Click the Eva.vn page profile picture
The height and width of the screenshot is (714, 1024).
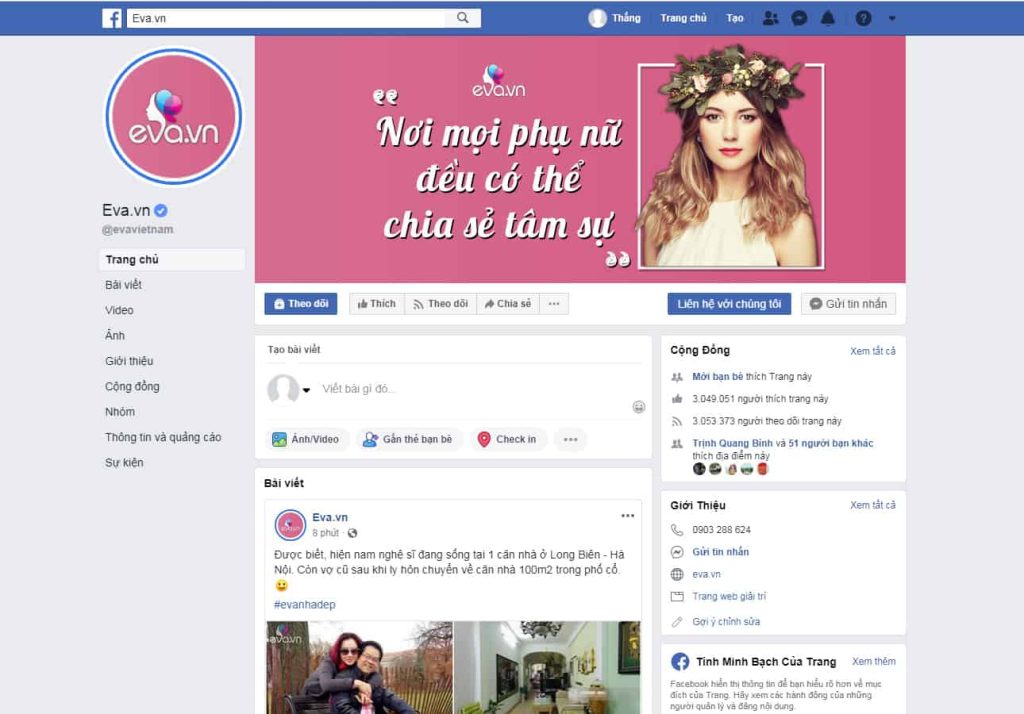tap(174, 117)
